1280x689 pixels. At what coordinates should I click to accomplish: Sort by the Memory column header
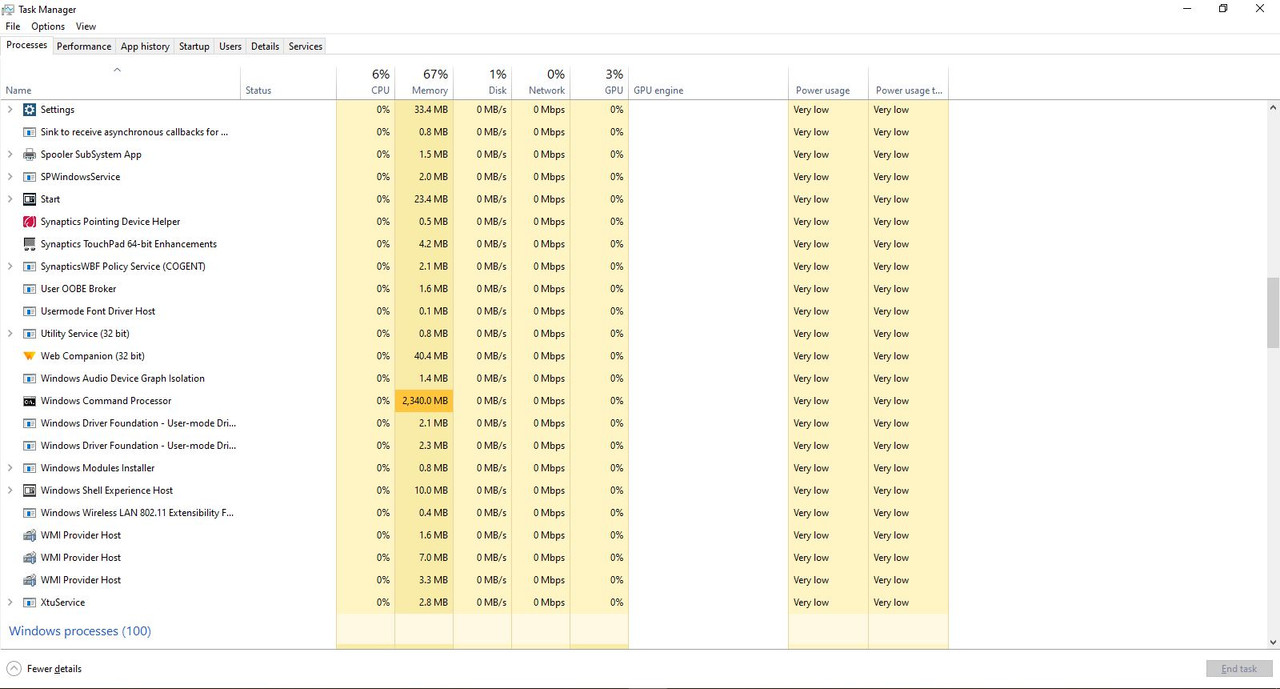(424, 83)
